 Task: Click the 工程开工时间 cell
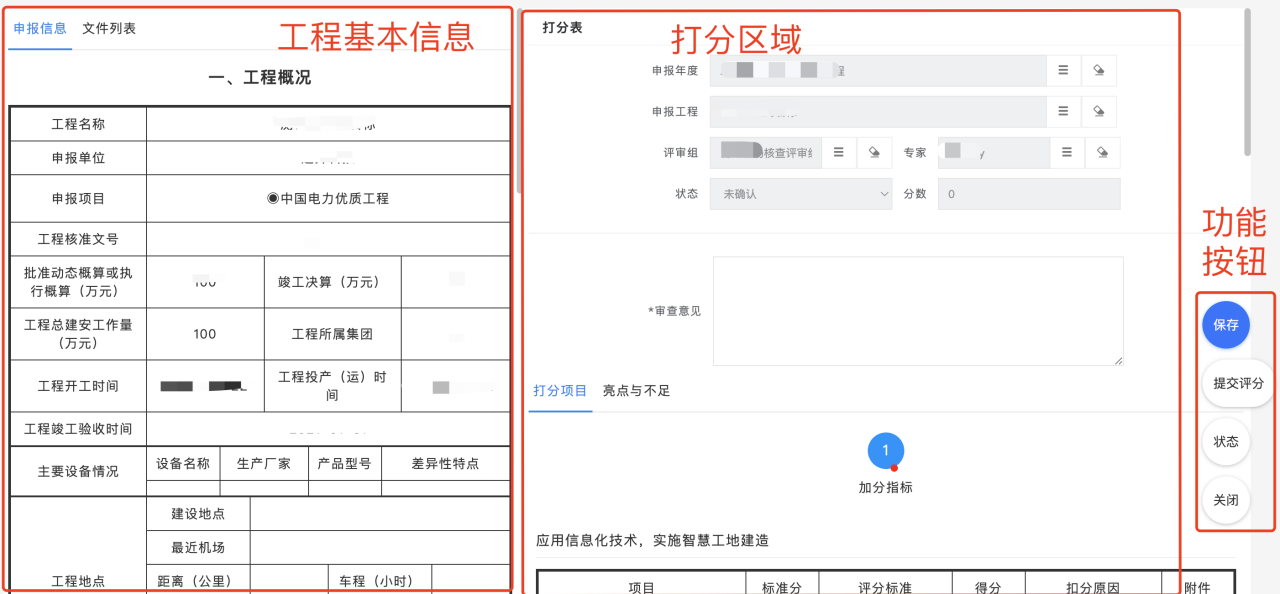pyautogui.click(x=78, y=386)
